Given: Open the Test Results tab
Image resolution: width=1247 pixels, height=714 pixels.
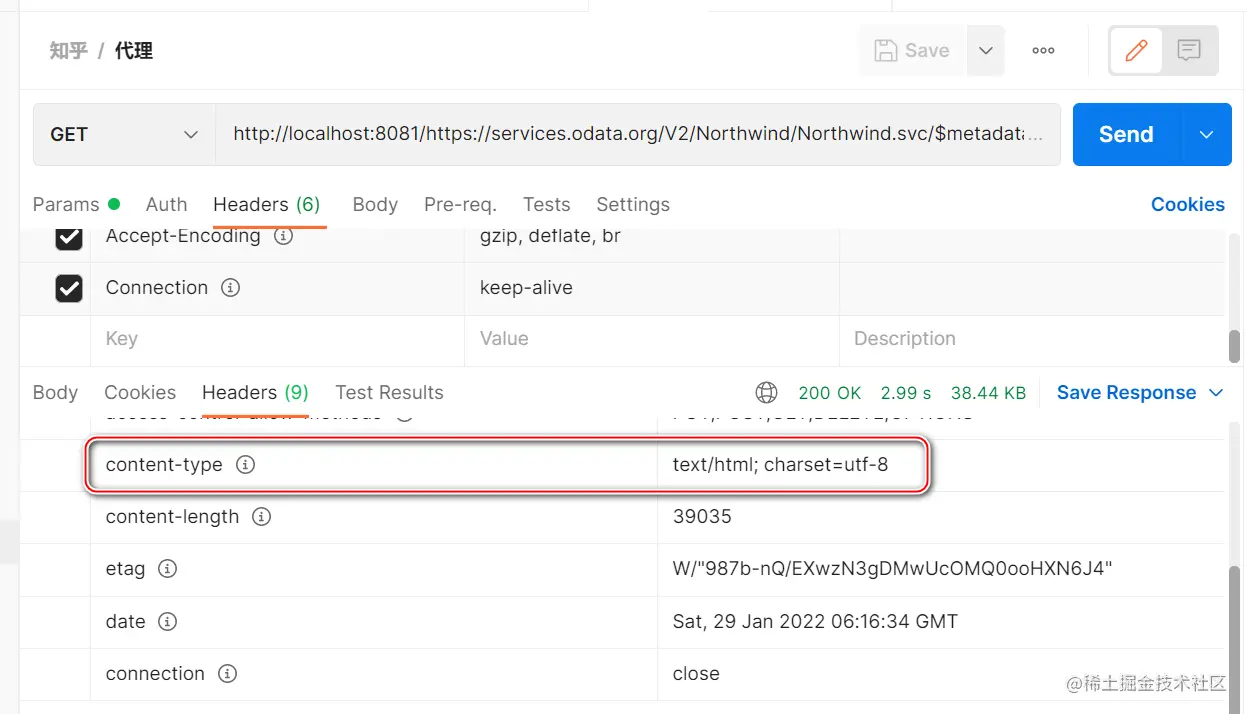Looking at the screenshot, I should [x=389, y=393].
